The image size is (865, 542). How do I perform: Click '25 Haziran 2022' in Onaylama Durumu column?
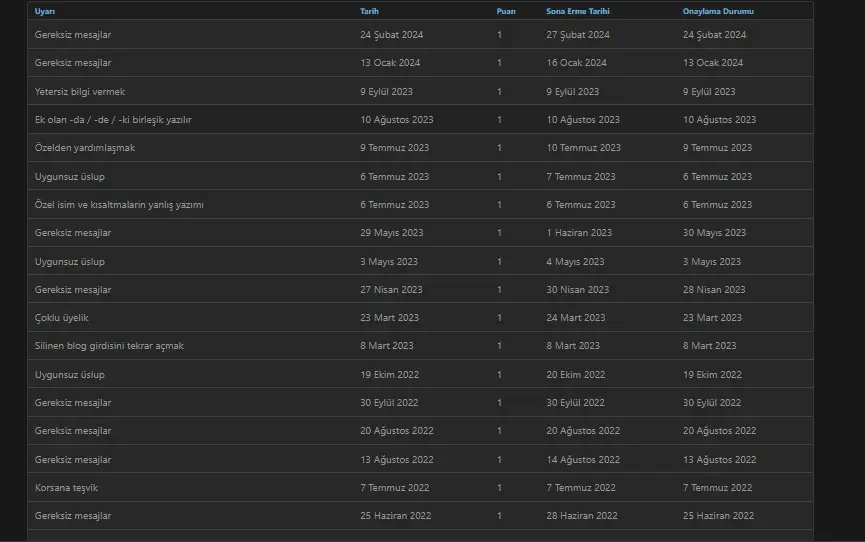718,516
